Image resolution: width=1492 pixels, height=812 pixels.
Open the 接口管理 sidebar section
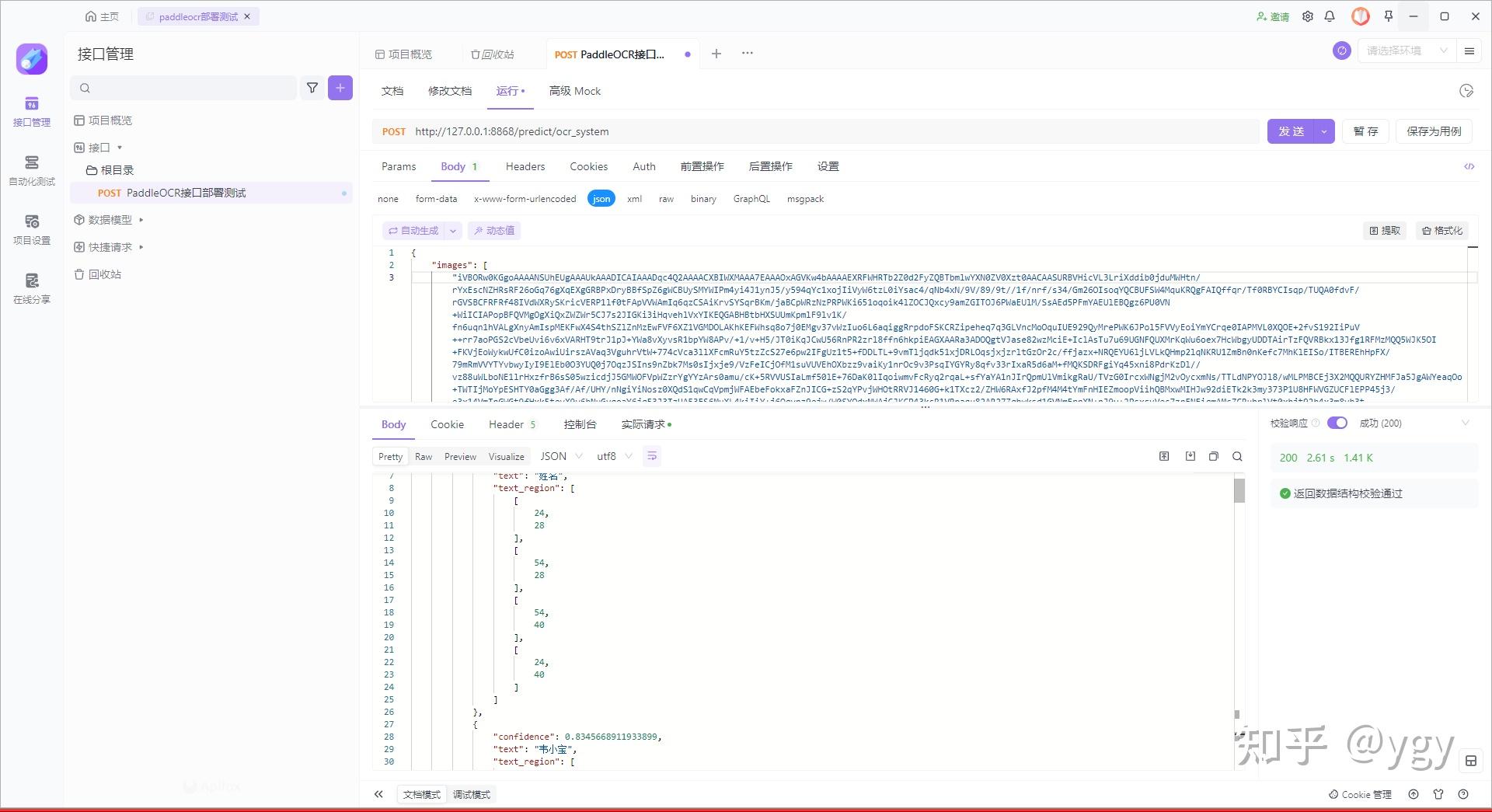pos(32,112)
